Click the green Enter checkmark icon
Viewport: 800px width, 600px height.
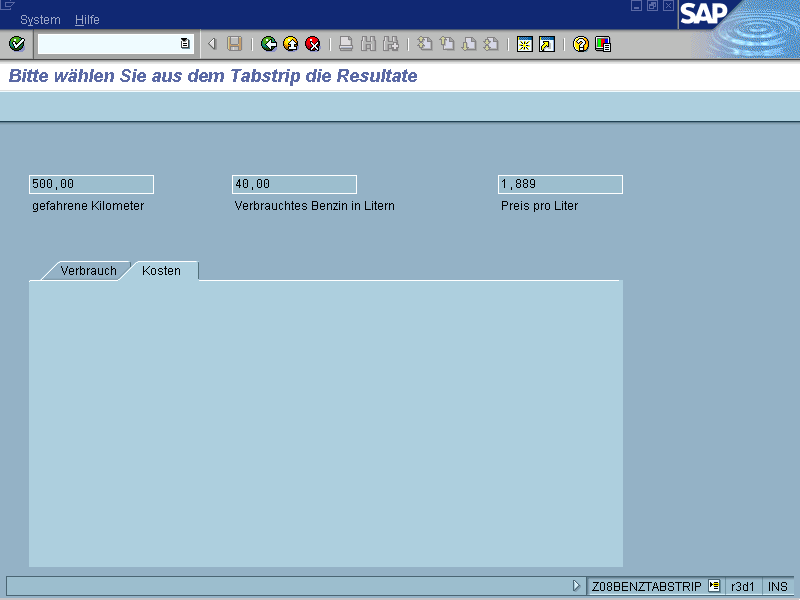(x=16, y=44)
